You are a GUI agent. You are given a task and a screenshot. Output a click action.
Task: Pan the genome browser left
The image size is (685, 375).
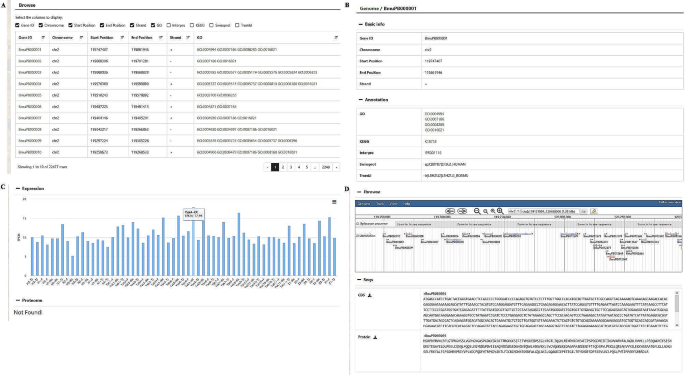pyautogui.click(x=450, y=211)
